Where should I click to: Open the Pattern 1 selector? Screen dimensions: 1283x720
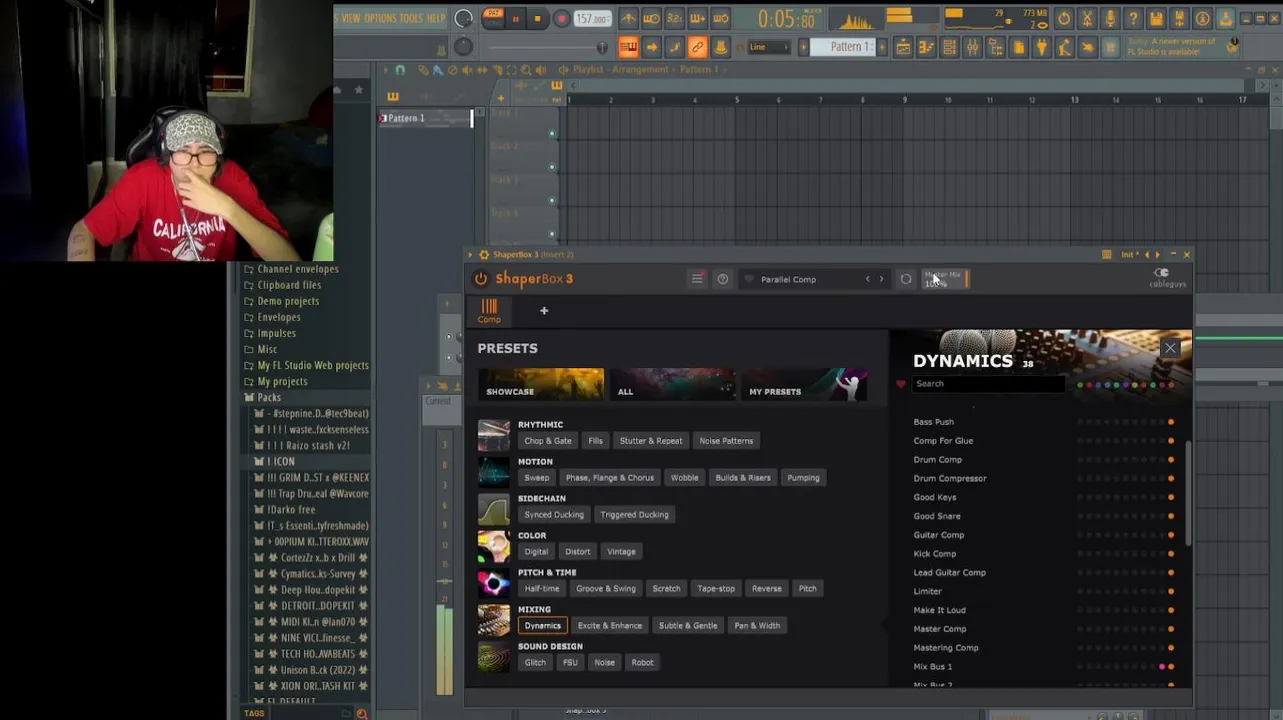click(x=845, y=47)
